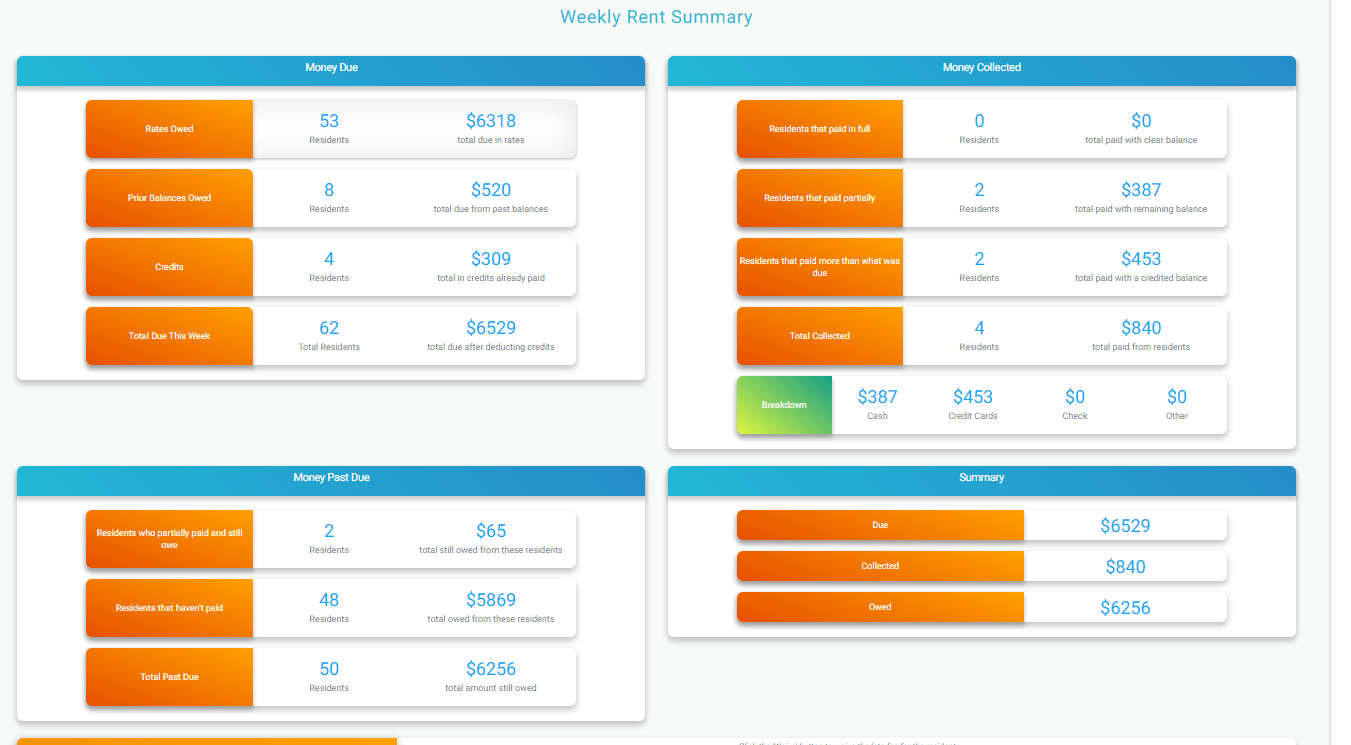Screen dimensions: 1351x745
Task: Click the Collected row in Summary
Action: point(880,566)
